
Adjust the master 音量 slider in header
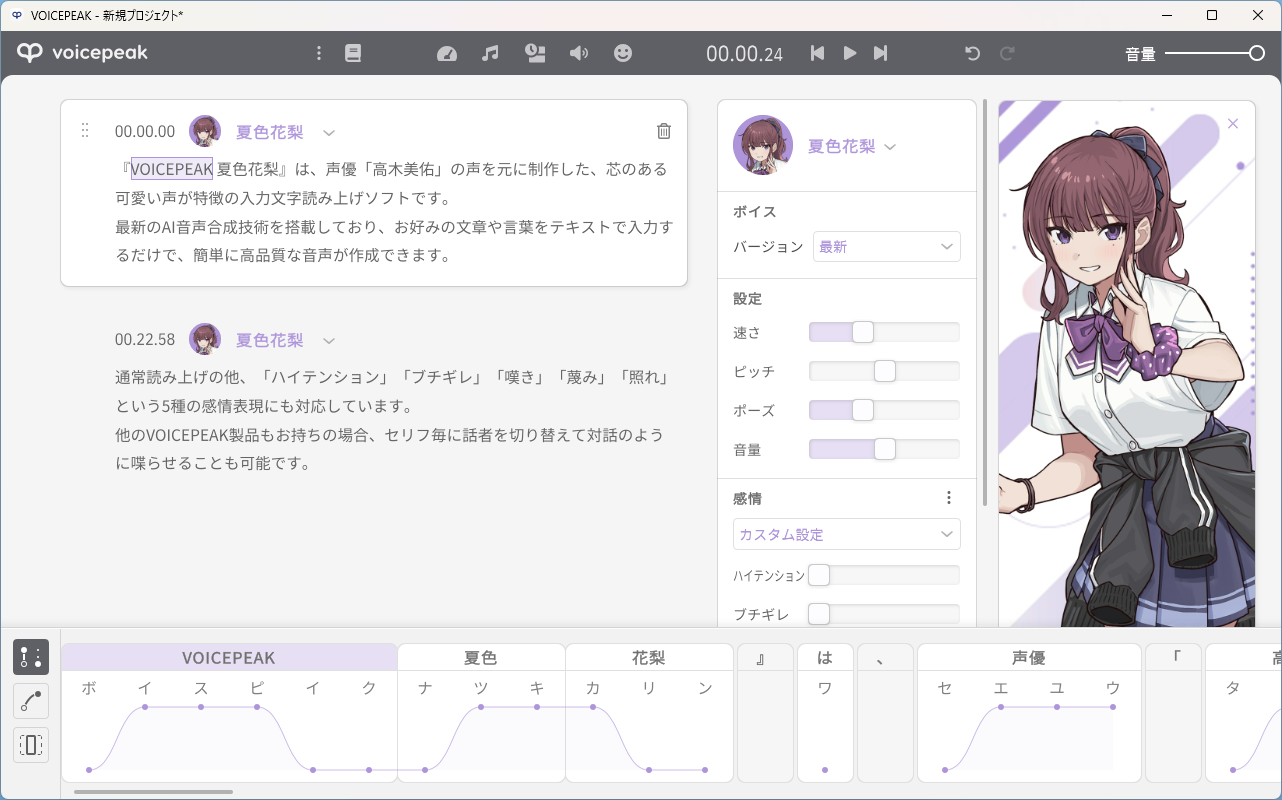[1215, 53]
